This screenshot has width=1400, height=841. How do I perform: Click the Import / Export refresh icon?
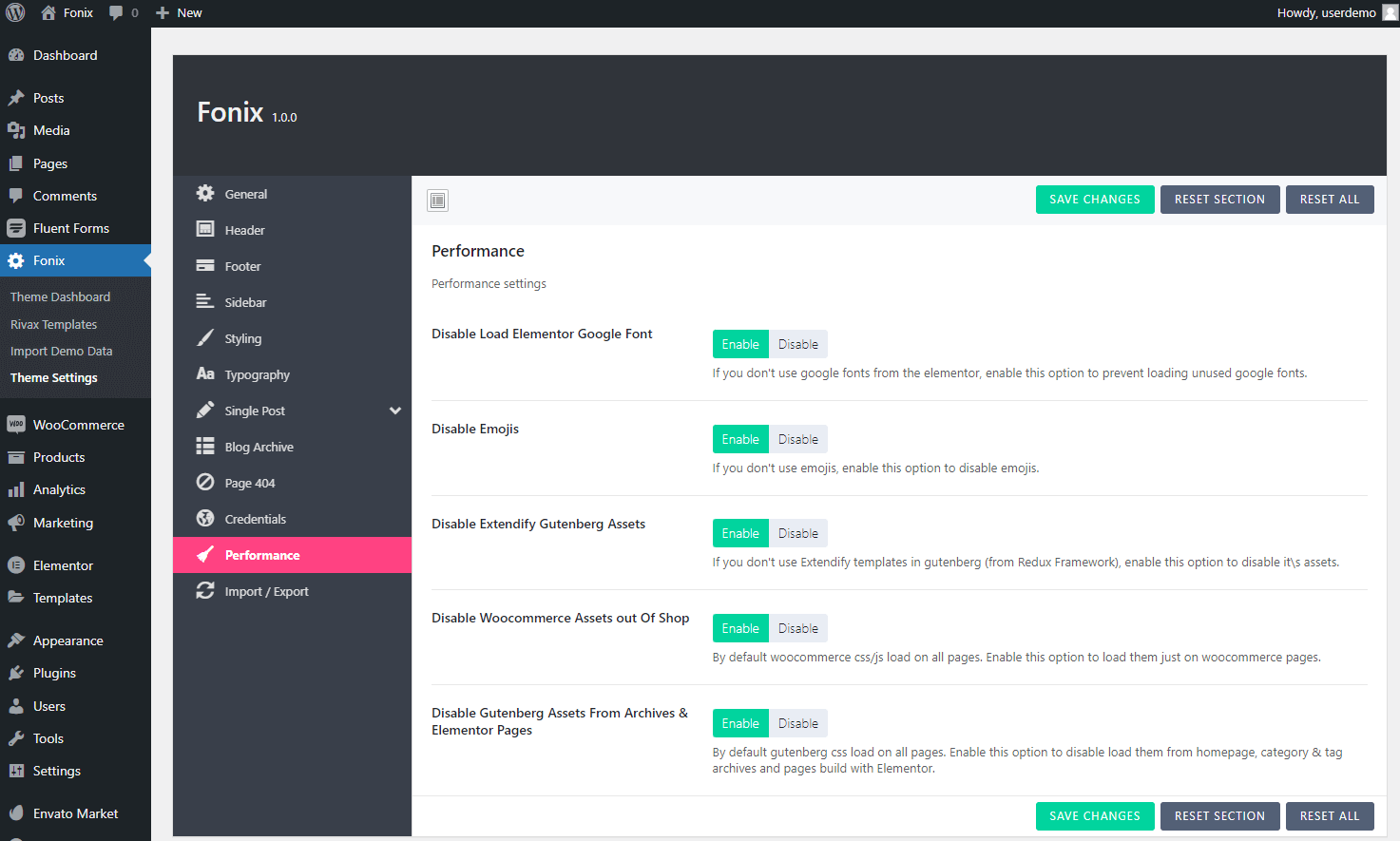205,591
